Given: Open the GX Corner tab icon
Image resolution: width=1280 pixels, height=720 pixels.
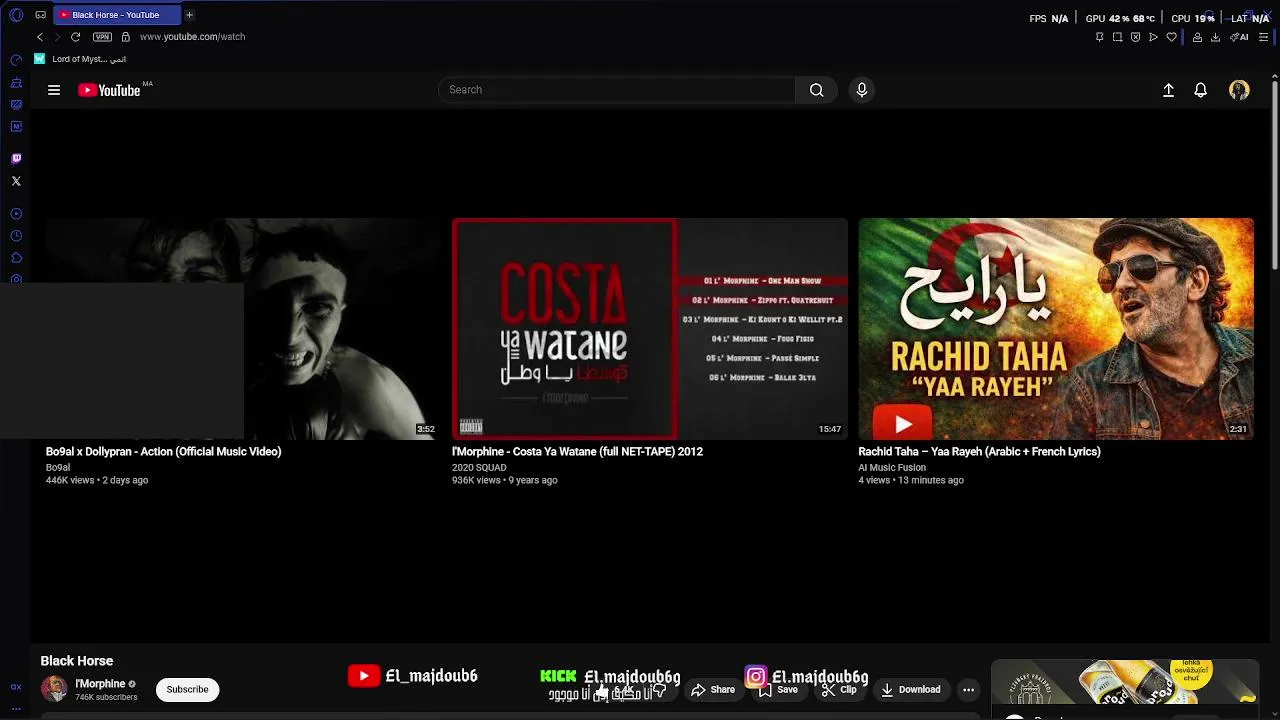Looking at the screenshot, I should [x=40, y=15].
